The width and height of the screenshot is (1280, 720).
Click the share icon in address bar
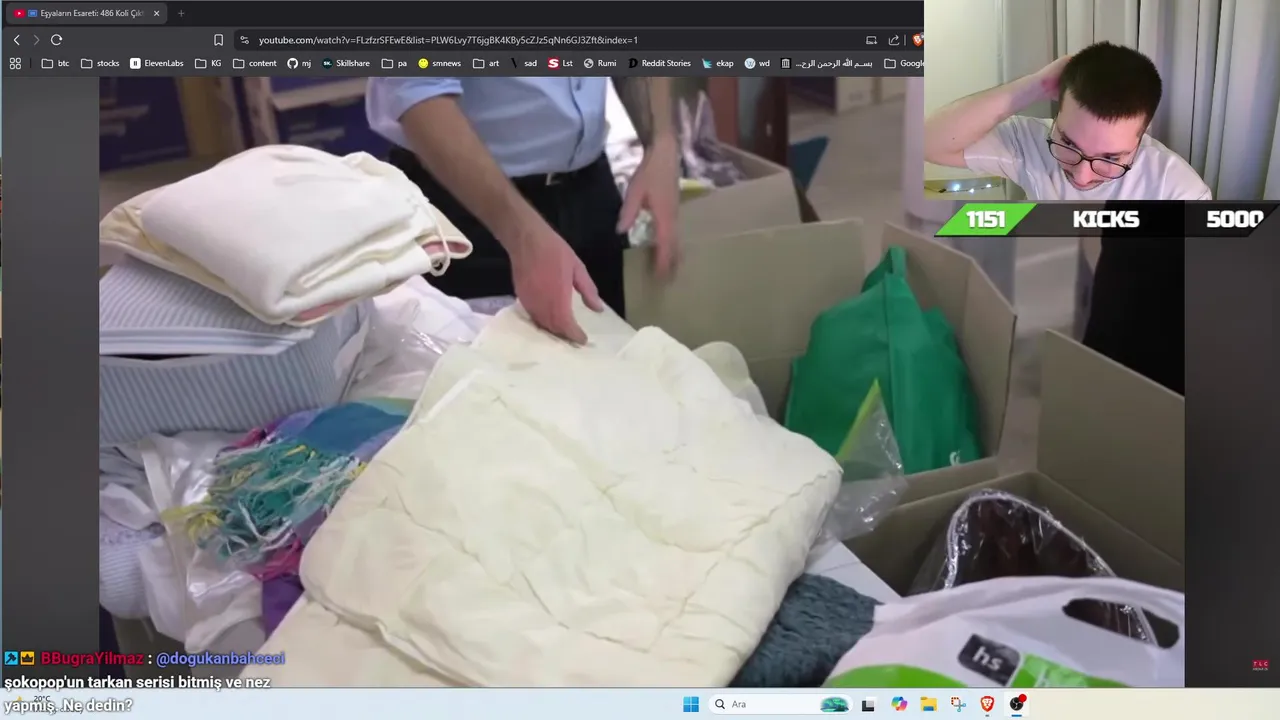(x=894, y=40)
